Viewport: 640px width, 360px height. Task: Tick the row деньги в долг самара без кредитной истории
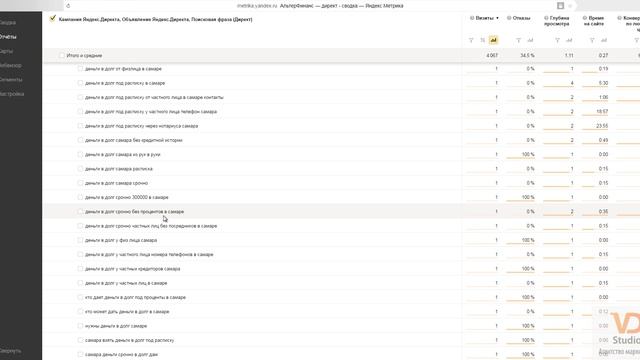(x=80, y=140)
